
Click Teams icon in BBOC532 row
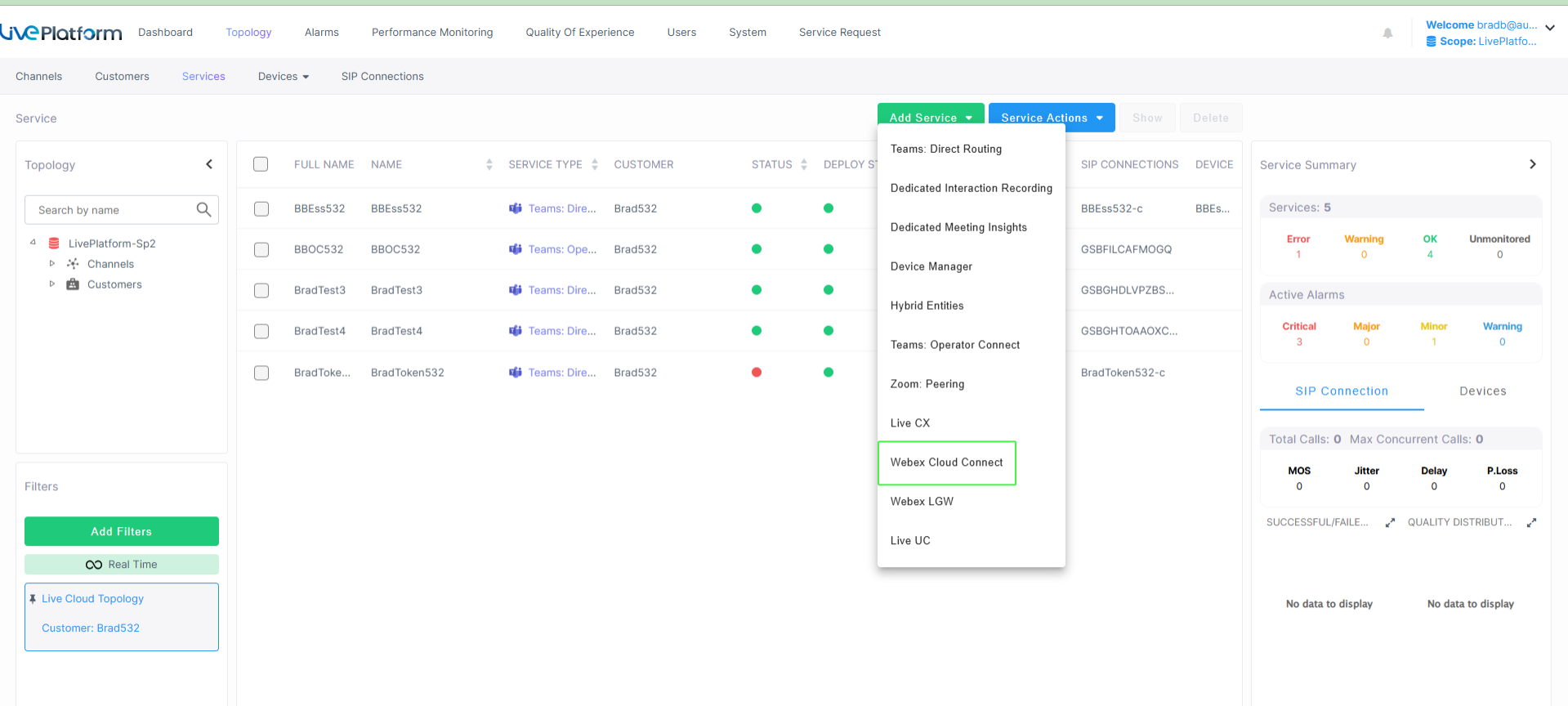[x=516, y=249]
